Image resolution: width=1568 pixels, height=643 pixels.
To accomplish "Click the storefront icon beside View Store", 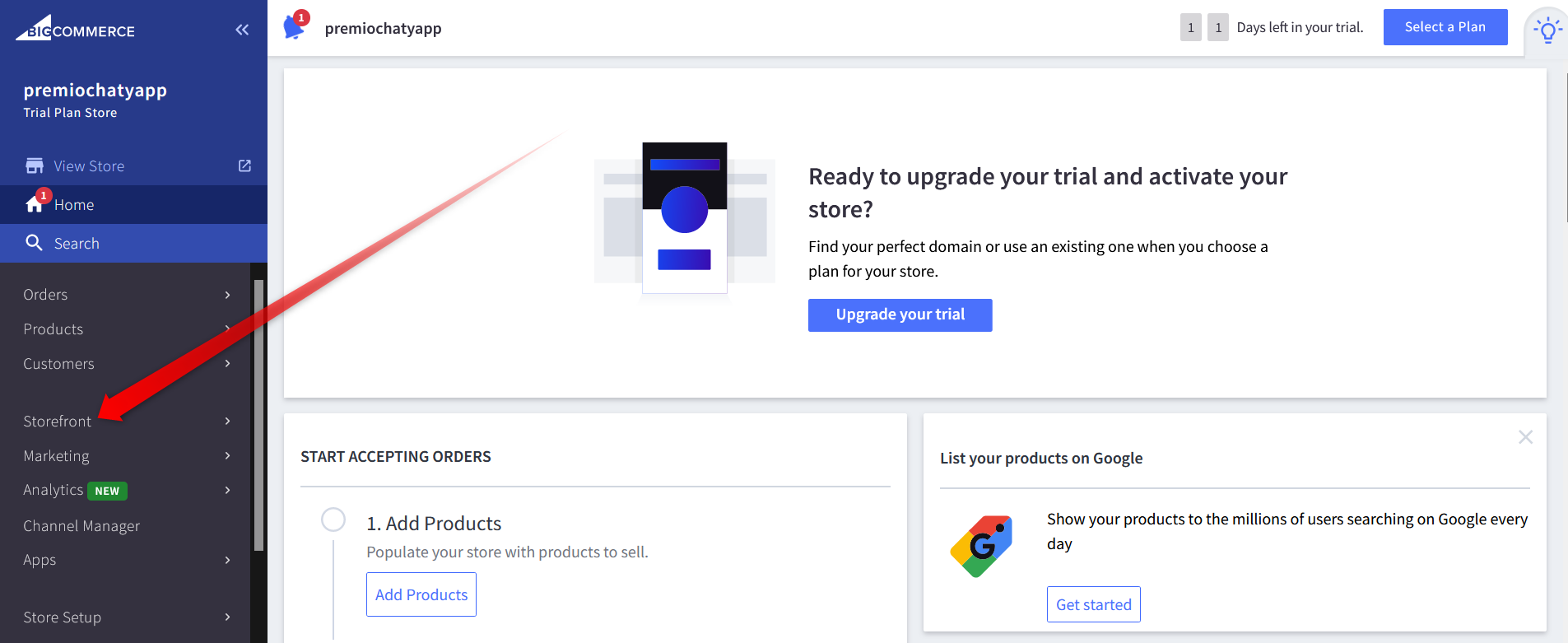I will tap(35, 165).
